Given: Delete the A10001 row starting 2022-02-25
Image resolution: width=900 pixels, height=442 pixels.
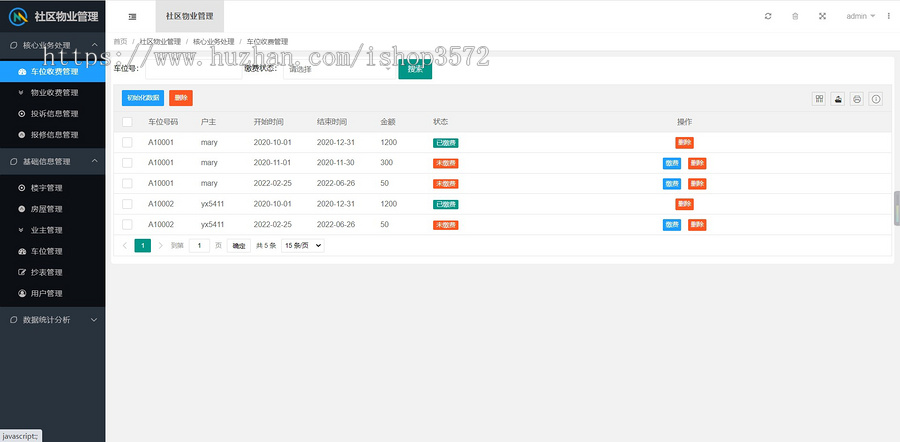Looking at the screenshot, I should tap(697, 184).
